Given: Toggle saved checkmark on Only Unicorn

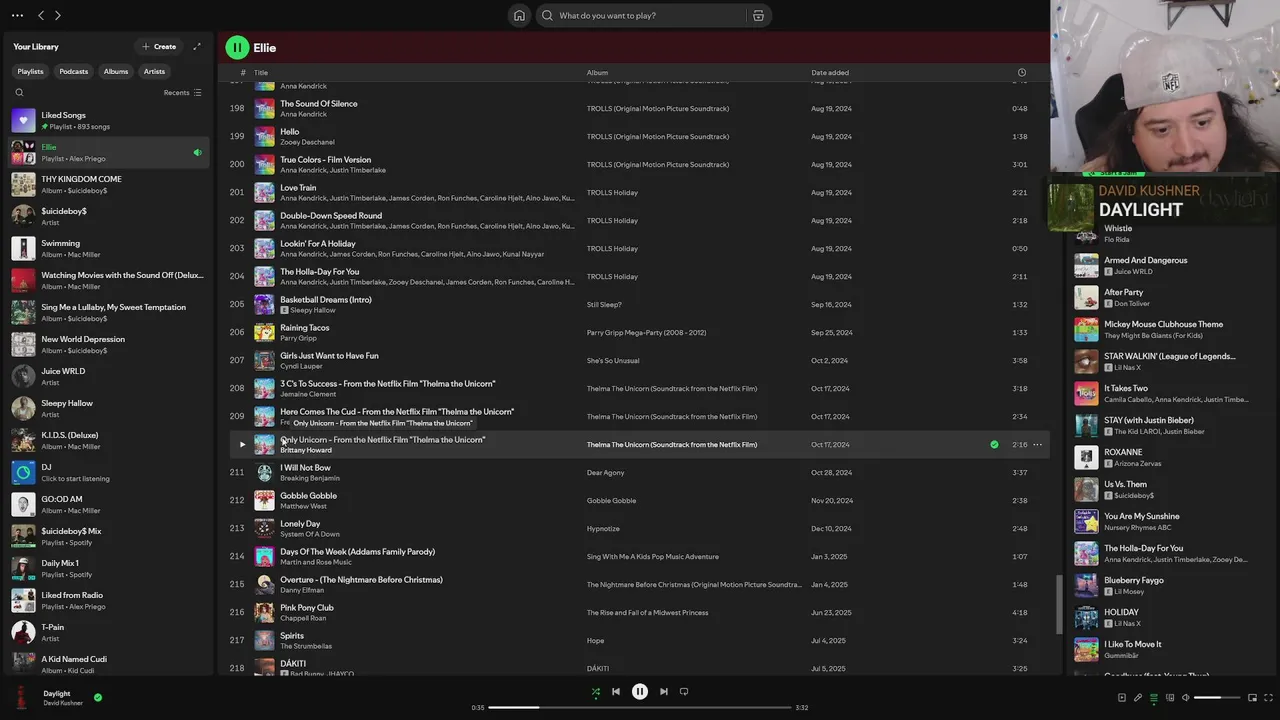Looking at the screenshot, I should click(x=994, y=444).
